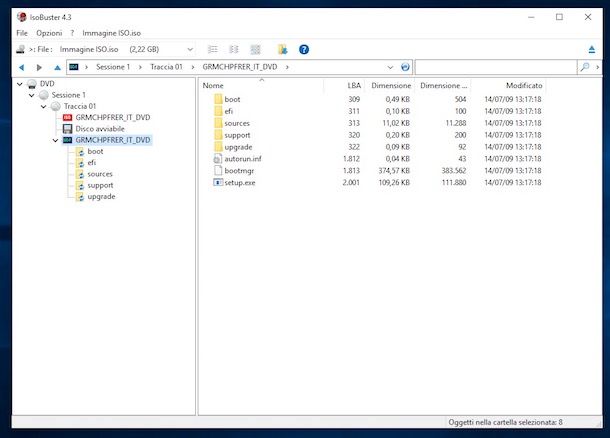This screenshot has width=610, height=438.
Task: Select sources folder in file list
Action: tap(237, 123)
